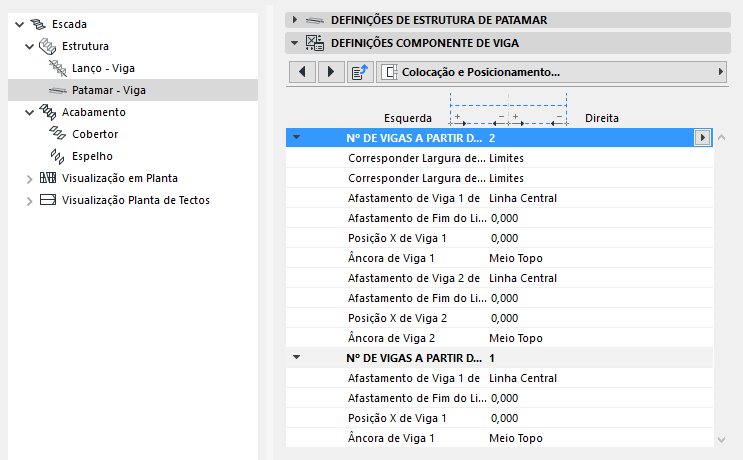Viewport: 743px width, 460px height.
Task: Collapse Definições Componente de Viga panel
Action: point(295,43)
